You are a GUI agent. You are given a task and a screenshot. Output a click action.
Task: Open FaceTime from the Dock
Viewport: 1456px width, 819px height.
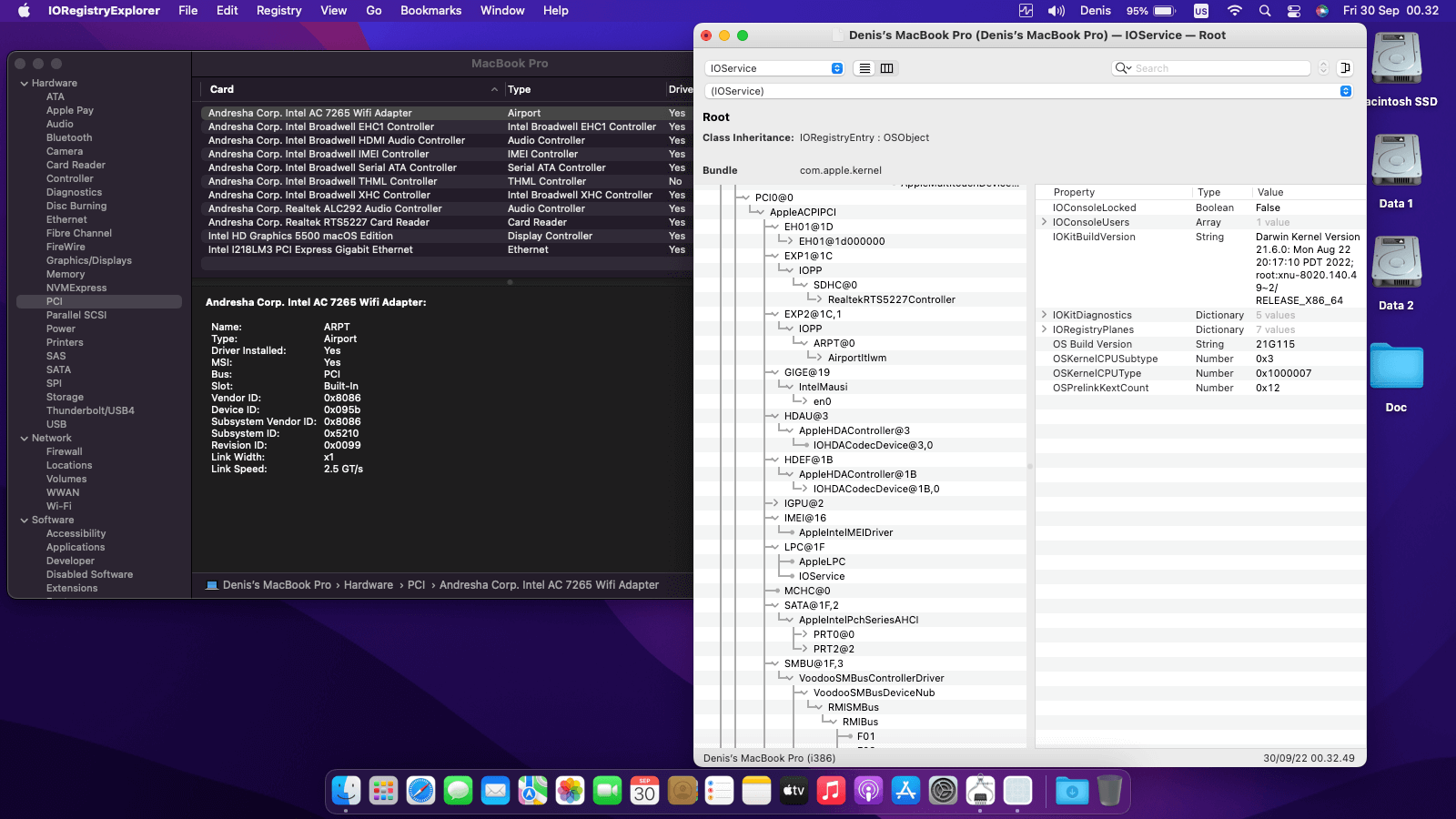click(x=607, y=791)
